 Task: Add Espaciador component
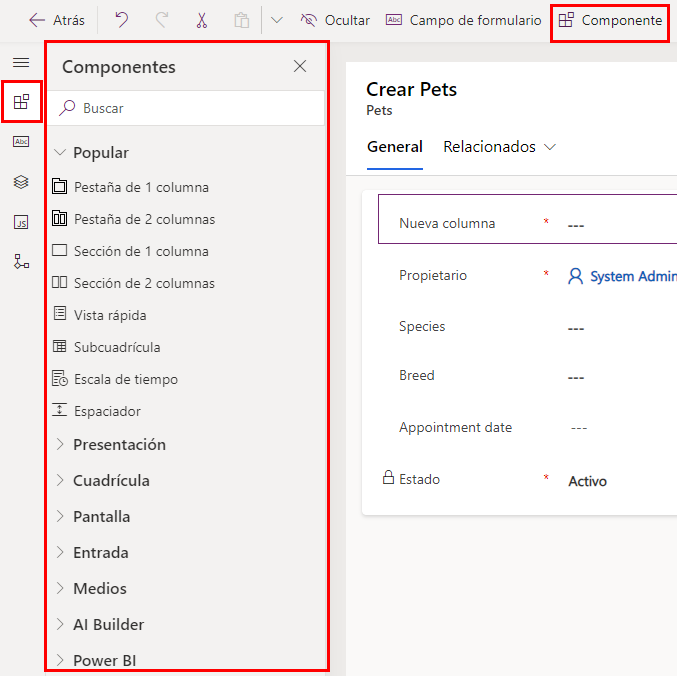(x=97, y=411)
